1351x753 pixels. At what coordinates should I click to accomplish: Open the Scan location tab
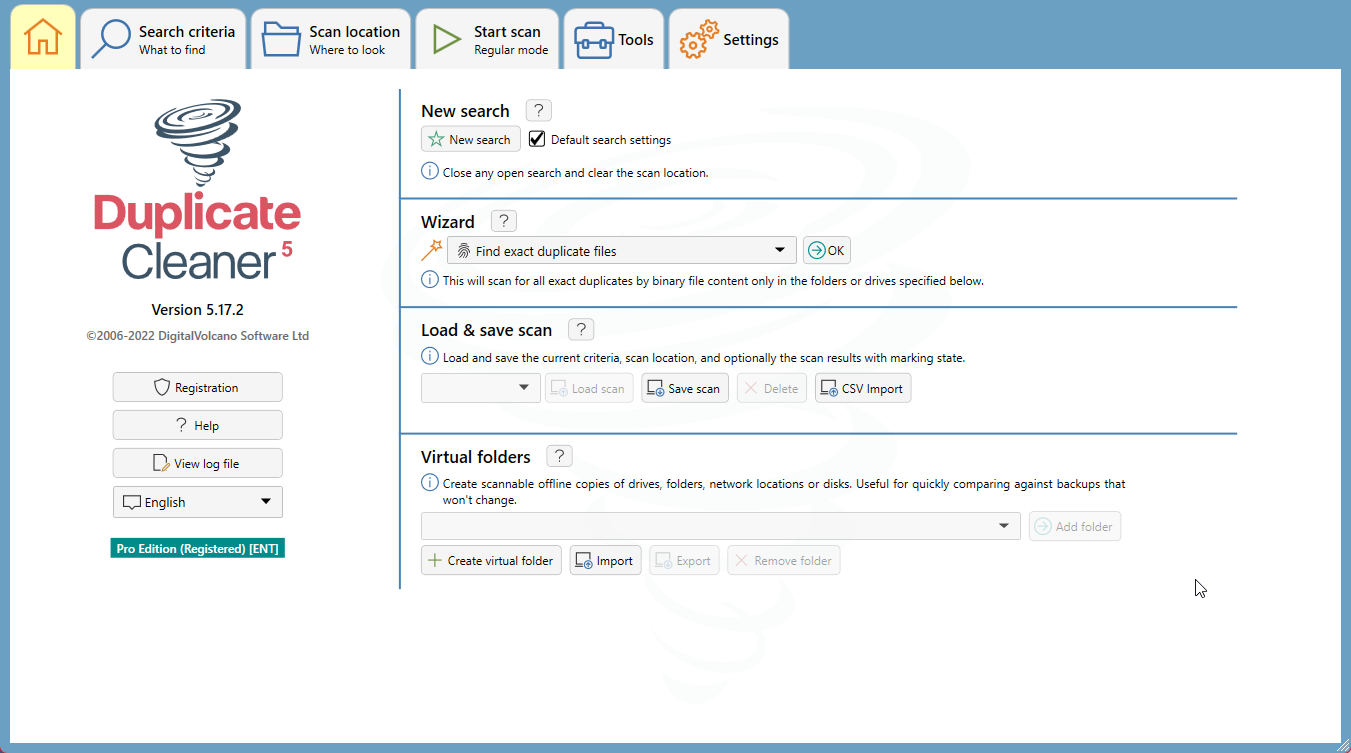tap(331, 40)
